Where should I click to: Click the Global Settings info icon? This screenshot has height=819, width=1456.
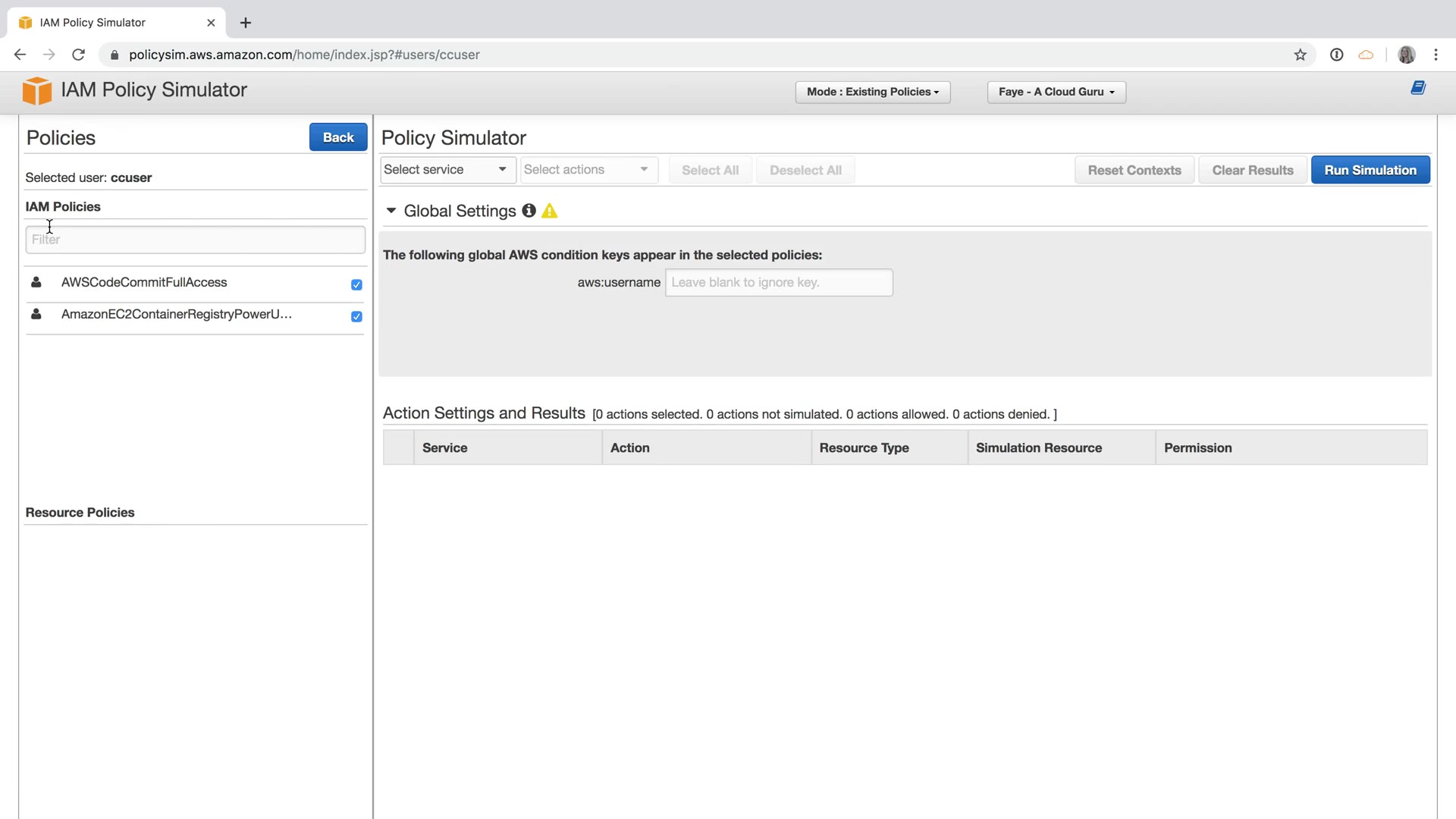tap(529, 211)
